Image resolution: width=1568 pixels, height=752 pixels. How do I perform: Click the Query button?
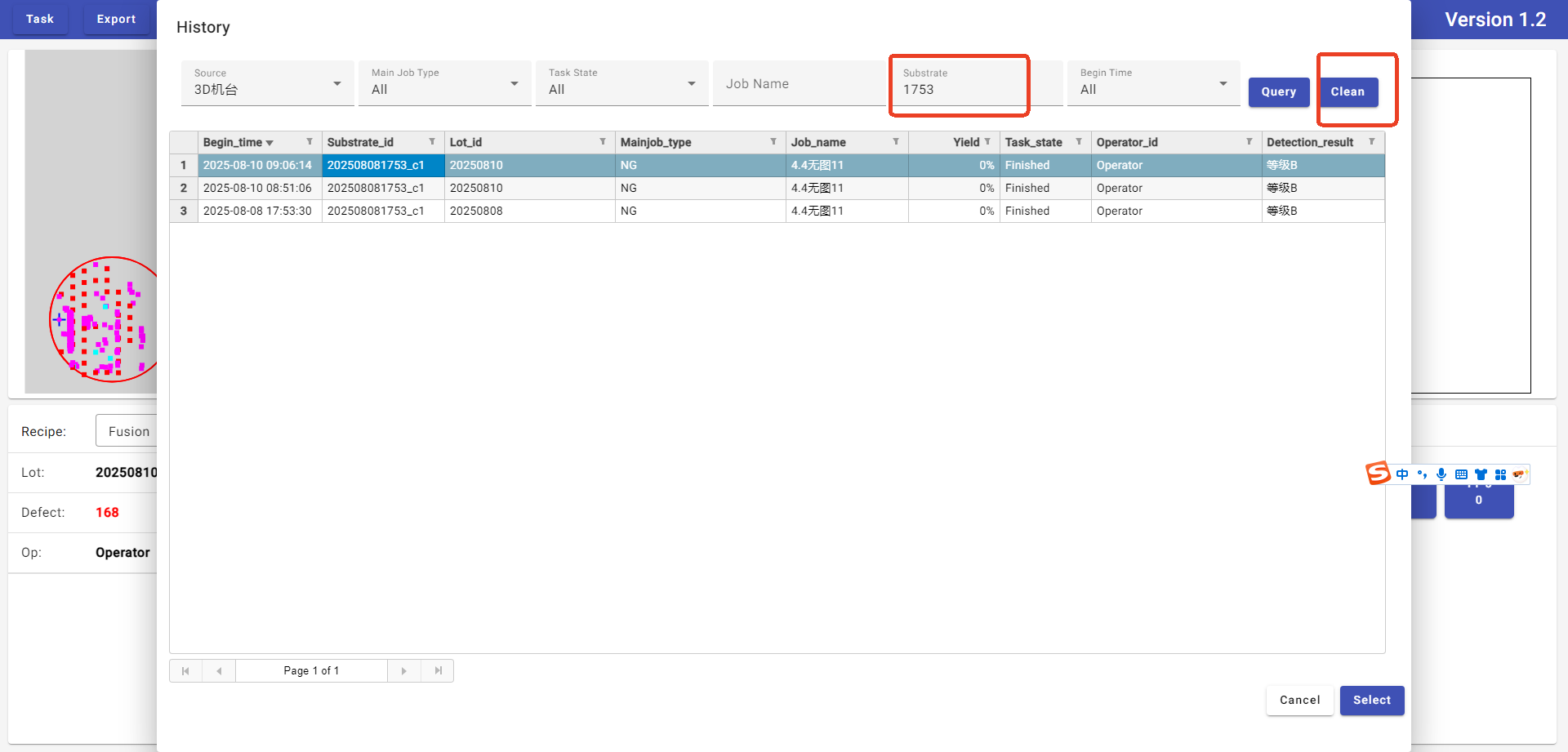1278,92
